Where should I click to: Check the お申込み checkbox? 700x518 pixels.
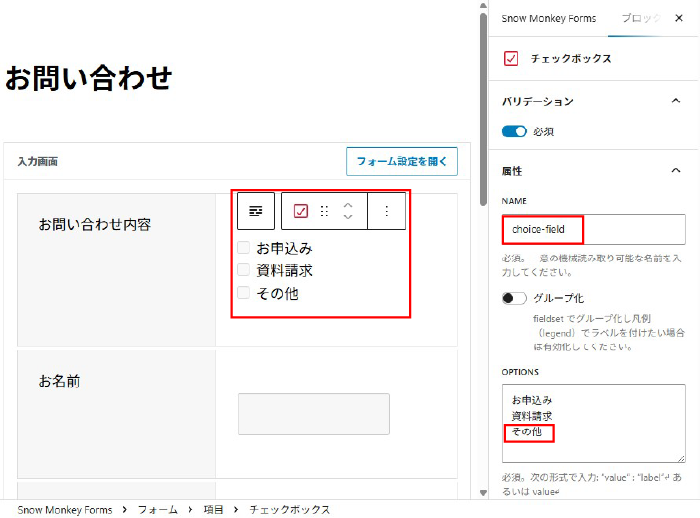coord(243,248)
